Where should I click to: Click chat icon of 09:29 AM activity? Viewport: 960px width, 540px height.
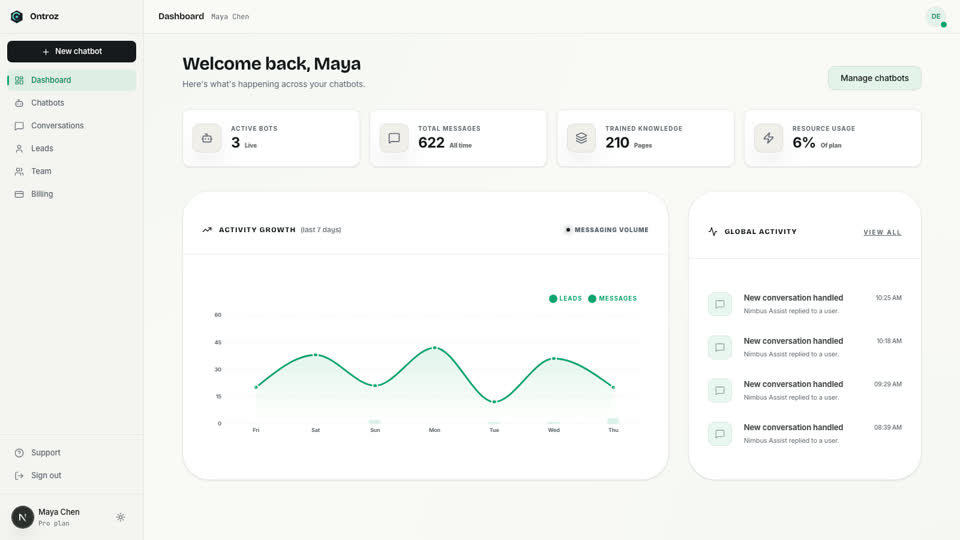coord(720,391)
